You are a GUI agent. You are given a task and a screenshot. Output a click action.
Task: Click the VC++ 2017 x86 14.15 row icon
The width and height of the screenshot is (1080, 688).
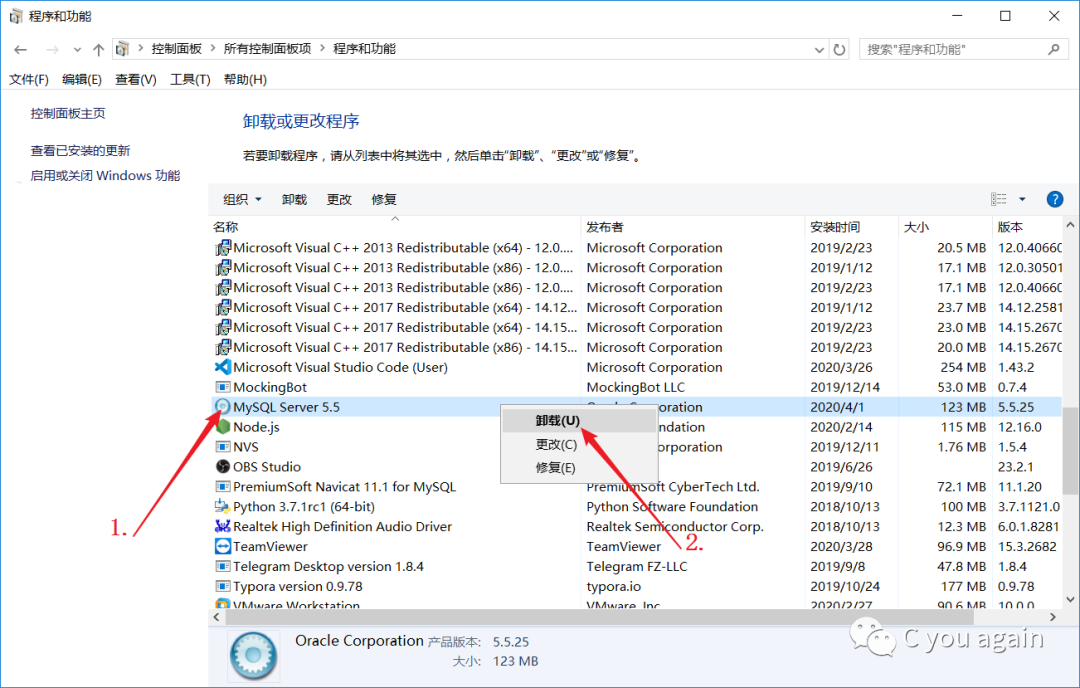click(x=222, y=347)
